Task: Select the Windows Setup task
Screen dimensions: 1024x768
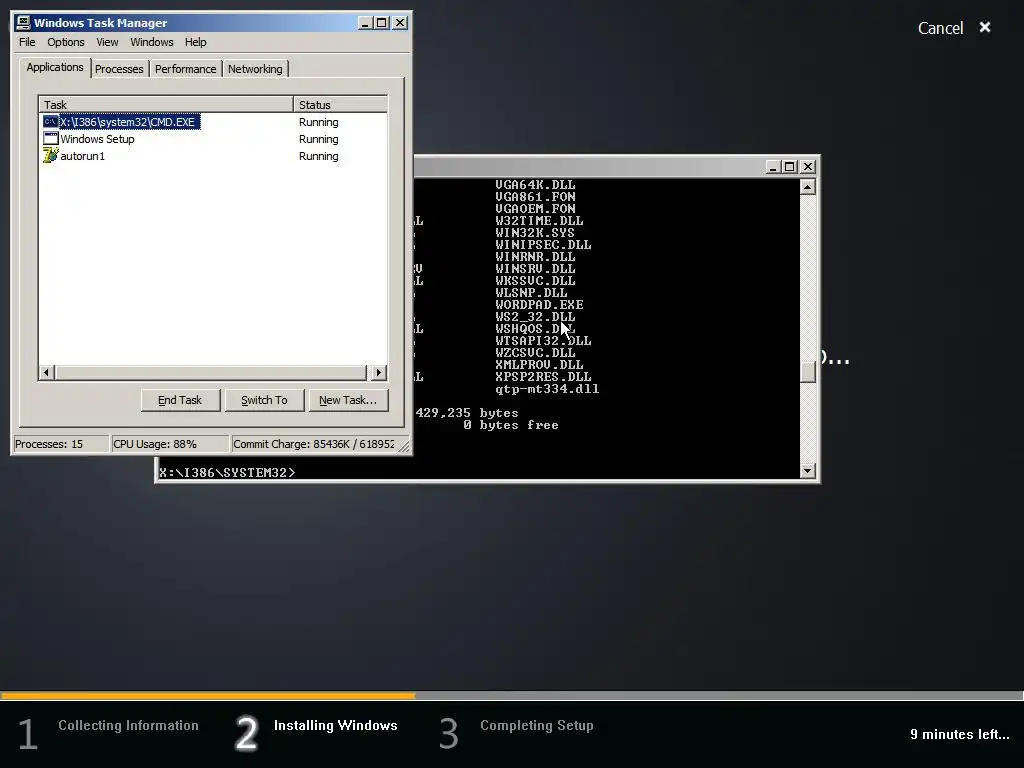Action: click(x=97, y=139)
